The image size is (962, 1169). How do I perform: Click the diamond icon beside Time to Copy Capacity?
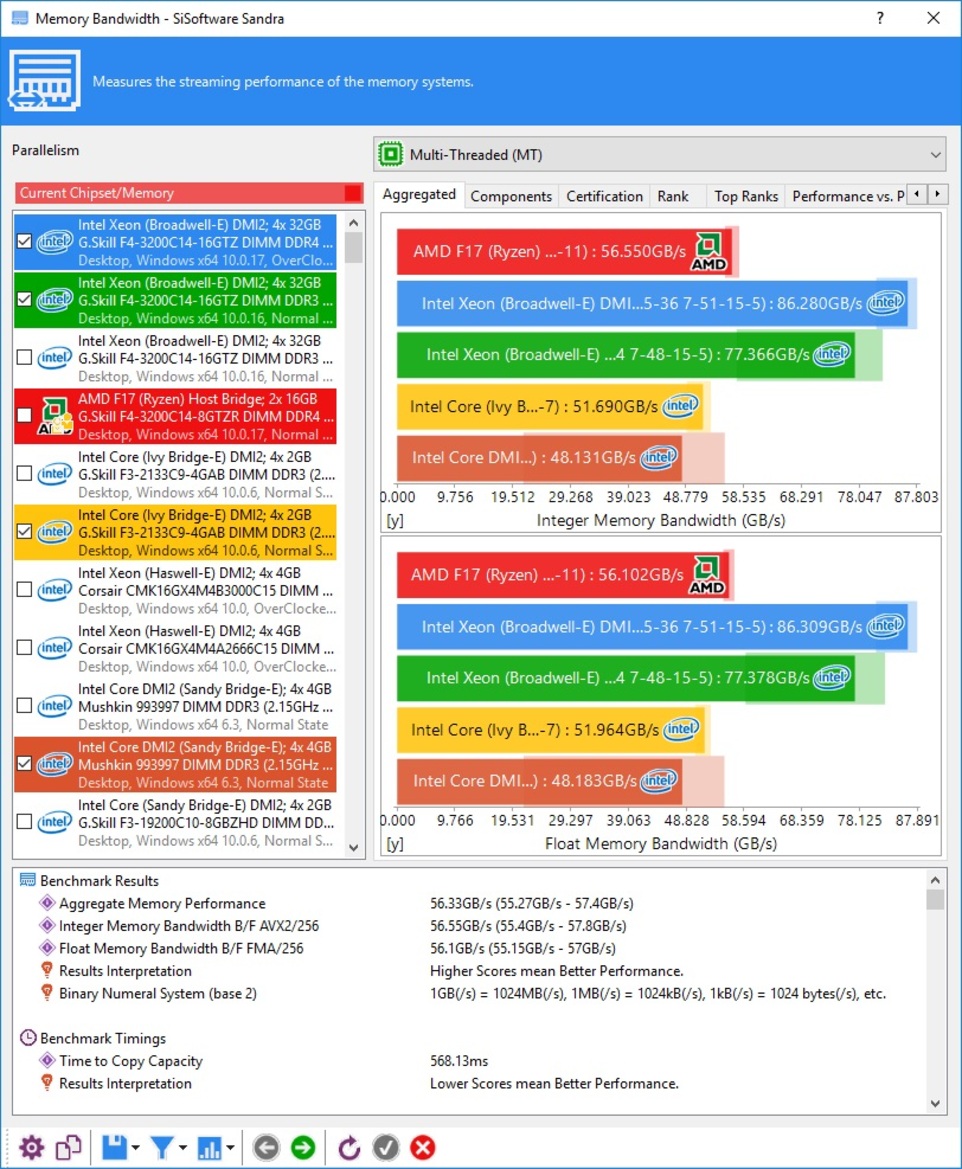click(47, 1060)
